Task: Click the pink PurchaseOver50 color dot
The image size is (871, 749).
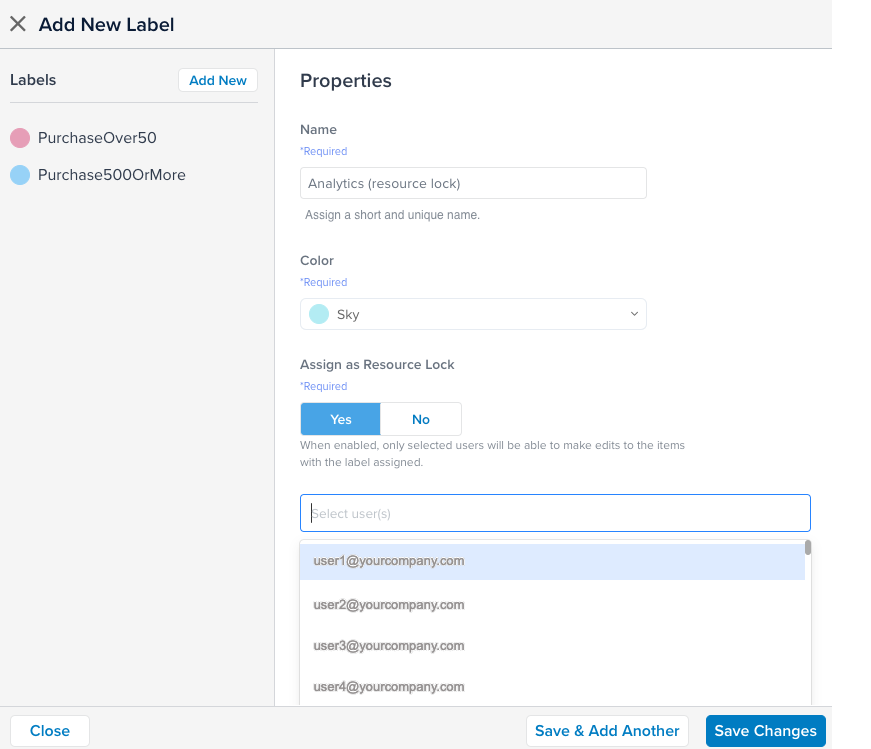Action: coord(20,138)
